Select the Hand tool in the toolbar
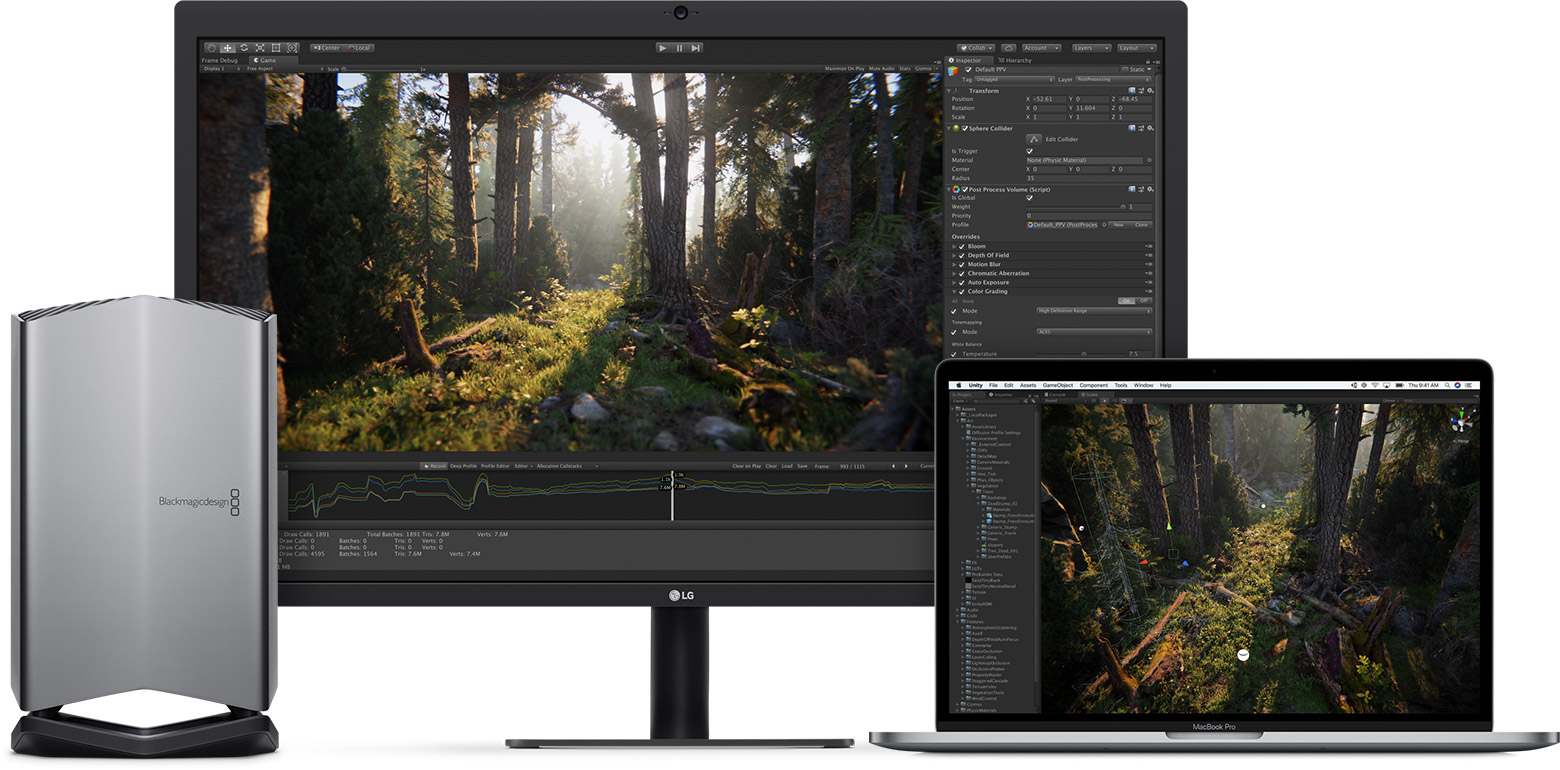The height and width of the screenshot is (770, 1560). pos(212,48)
